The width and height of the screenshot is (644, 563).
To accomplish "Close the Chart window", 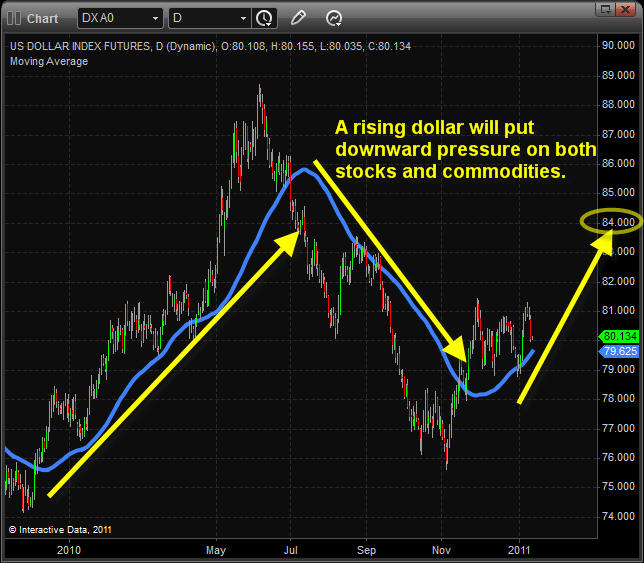I will point(626,9).
